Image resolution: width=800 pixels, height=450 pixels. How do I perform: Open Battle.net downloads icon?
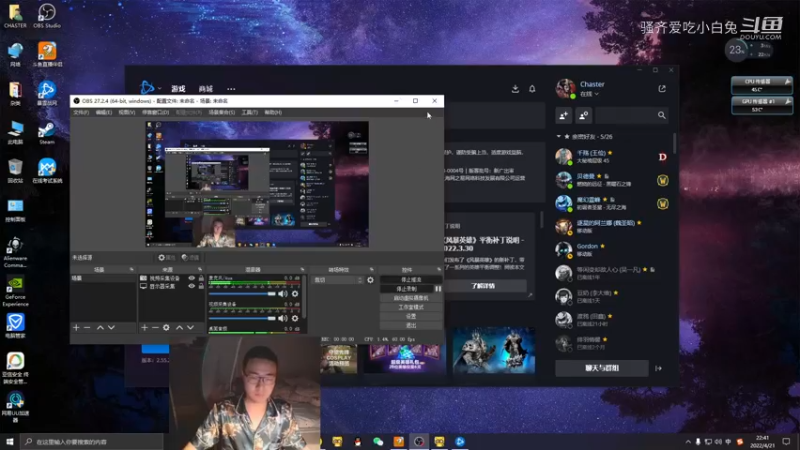point(515,89)
